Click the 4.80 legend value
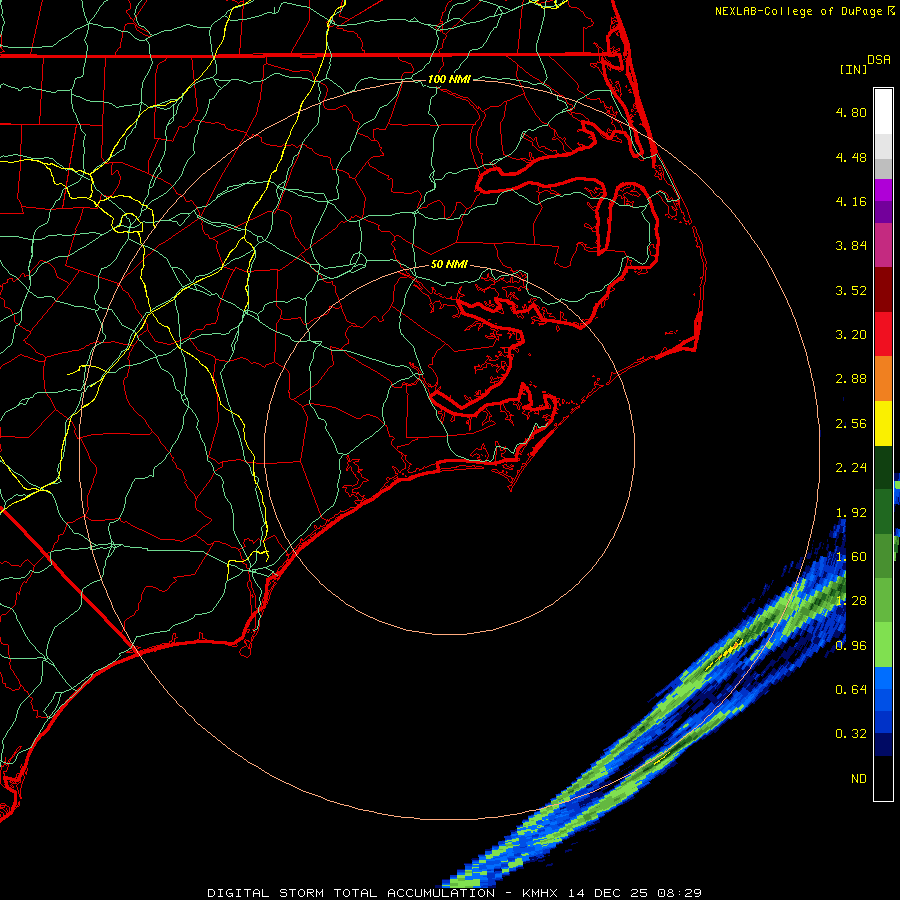The height and width of the screenshot is (900, 900). tap(851, 112)
